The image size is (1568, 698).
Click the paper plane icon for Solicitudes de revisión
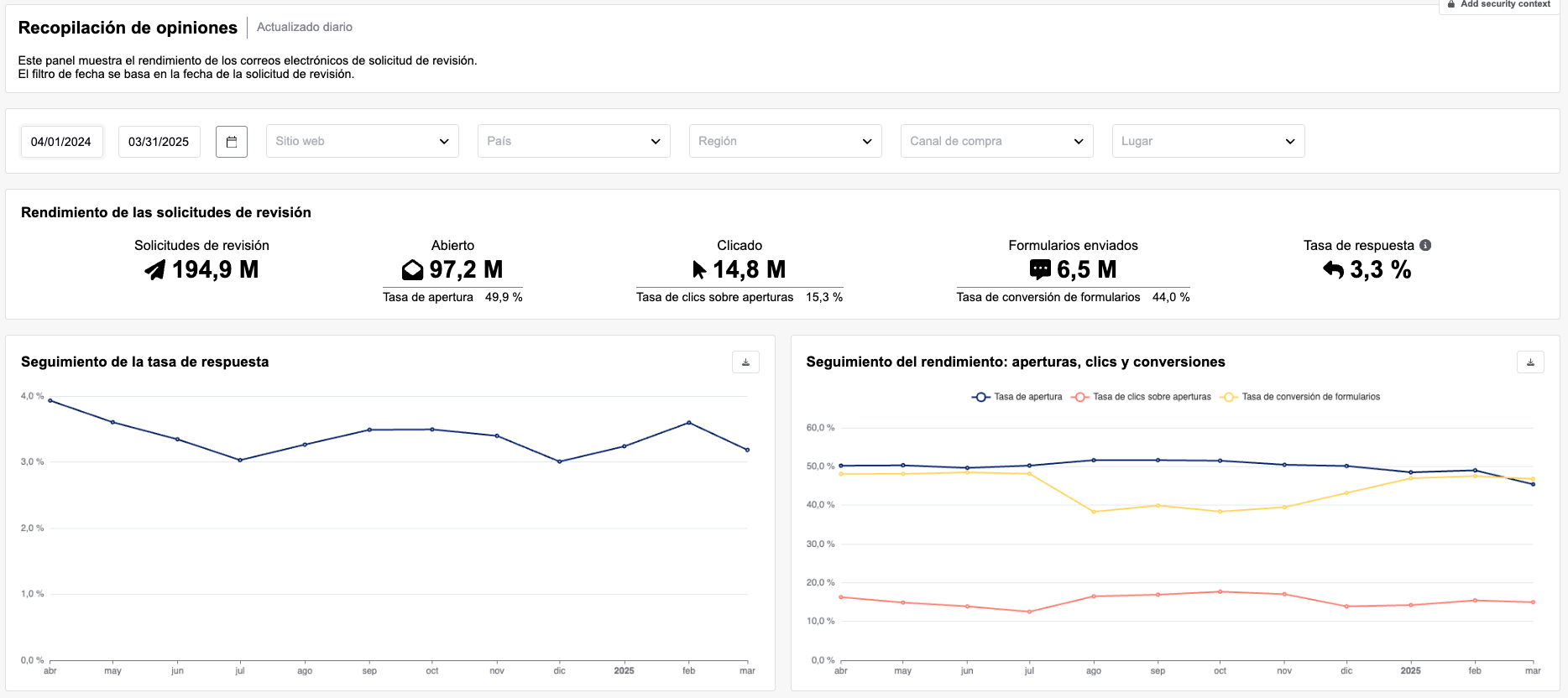[155, 270]
